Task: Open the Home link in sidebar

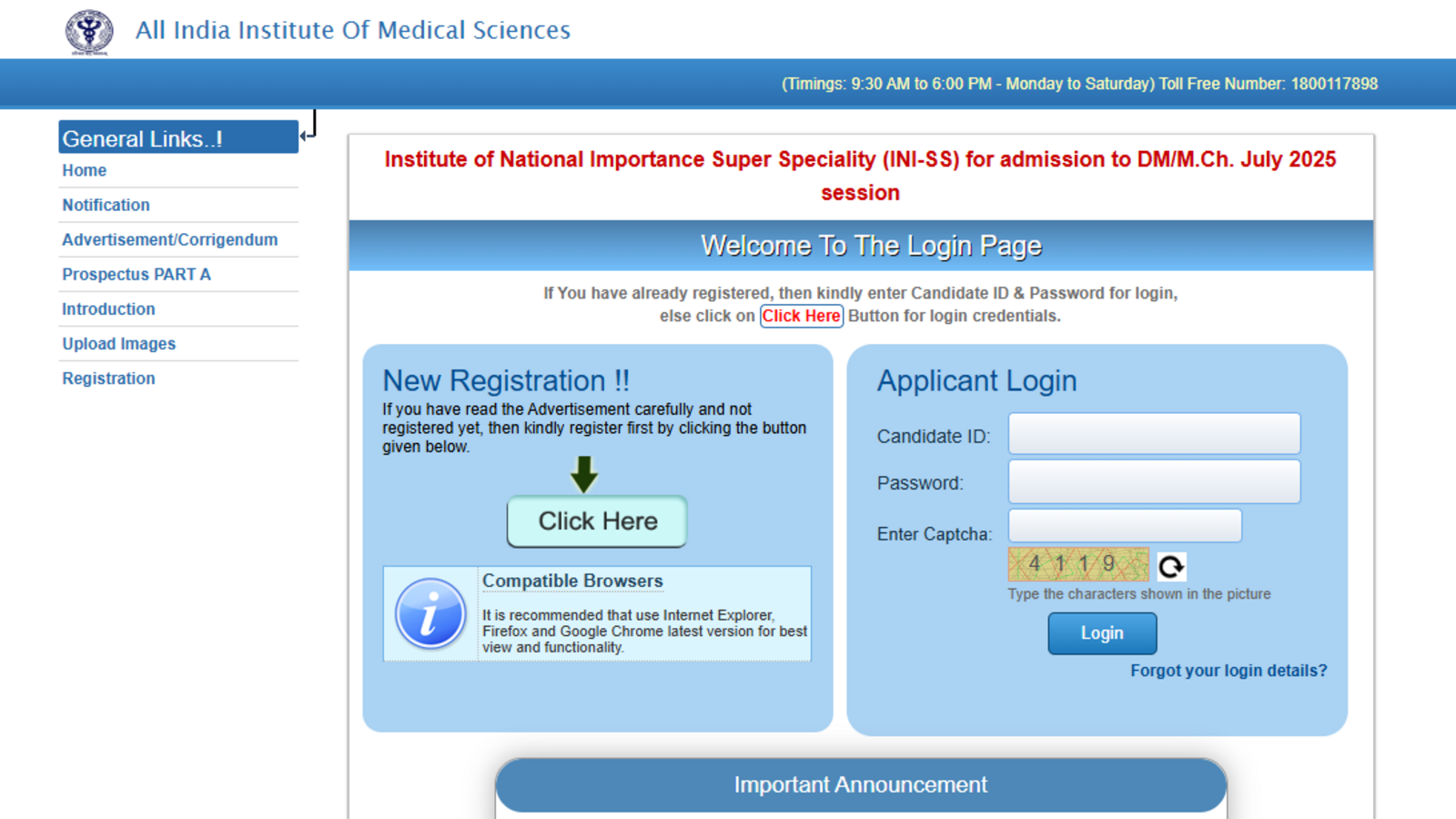Action: point(84,170)
